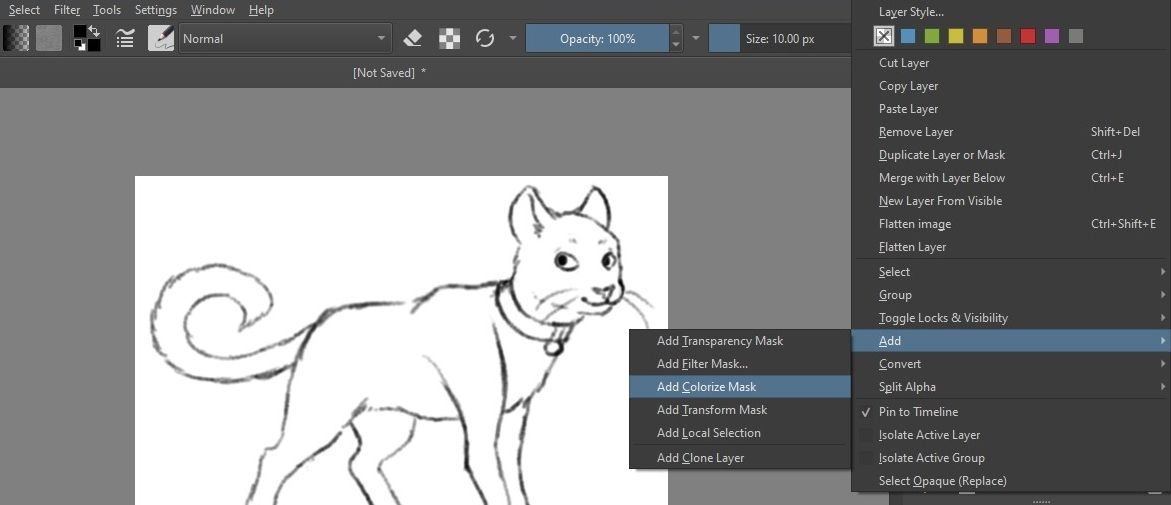Choose Add Local Selection

click(740, 433)
